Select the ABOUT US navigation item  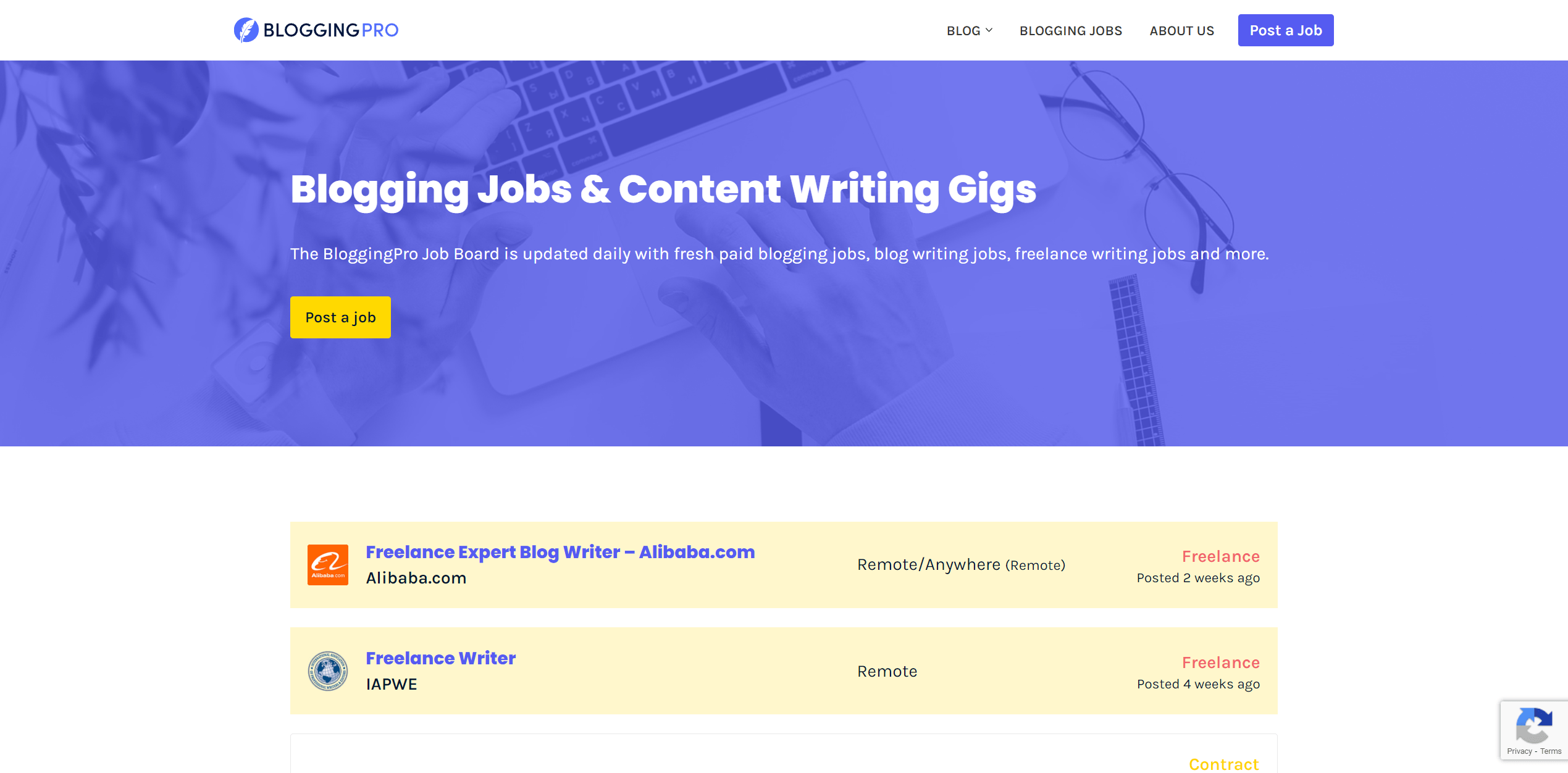tap(1181, 30)
